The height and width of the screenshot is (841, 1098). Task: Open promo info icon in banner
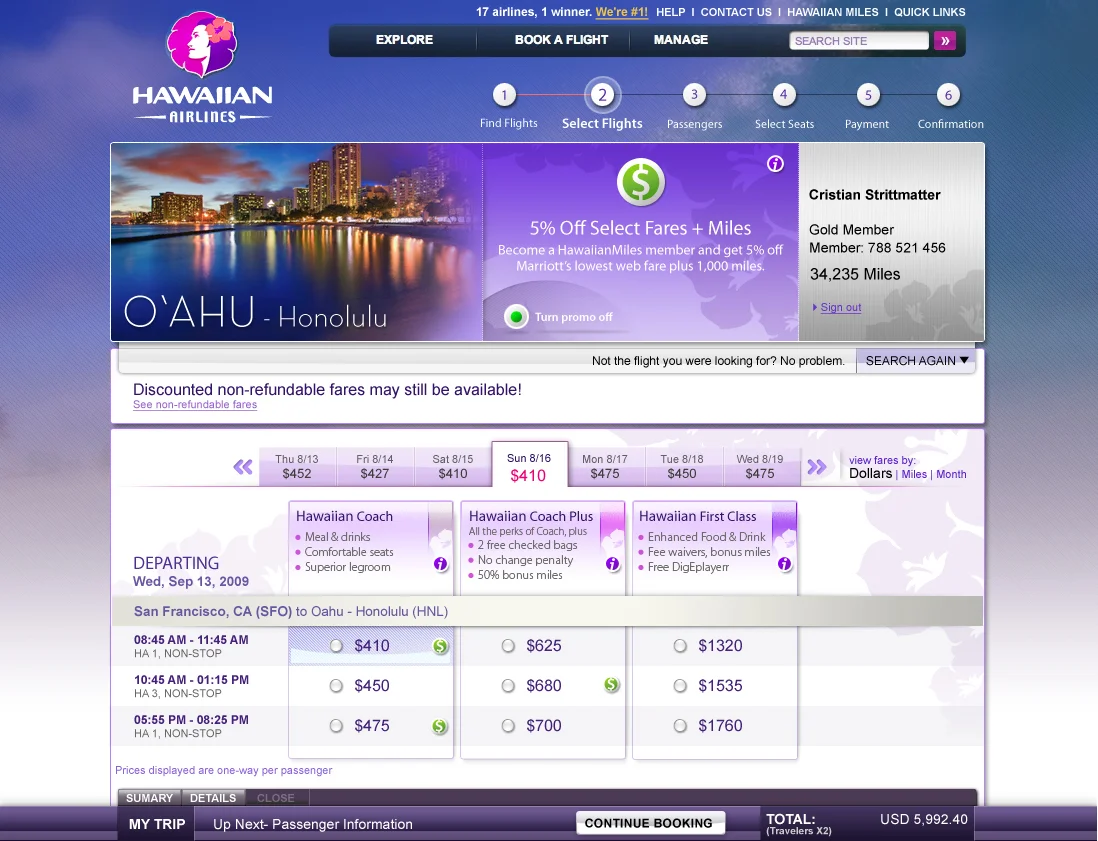(x=775, y=164)
